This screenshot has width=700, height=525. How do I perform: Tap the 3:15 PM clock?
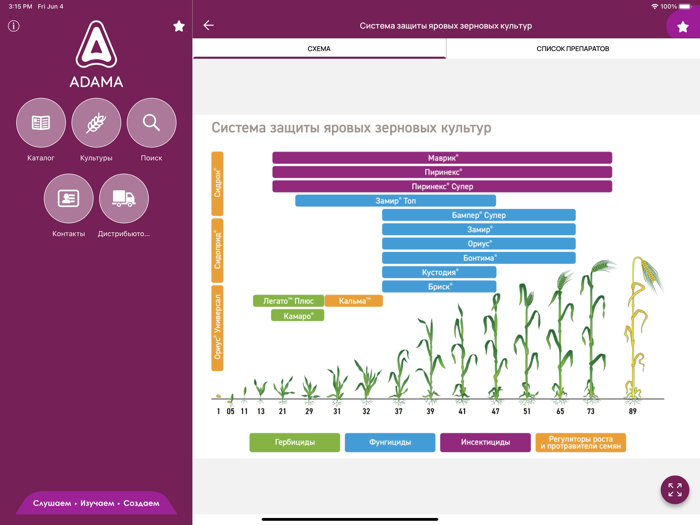point(20,6)
